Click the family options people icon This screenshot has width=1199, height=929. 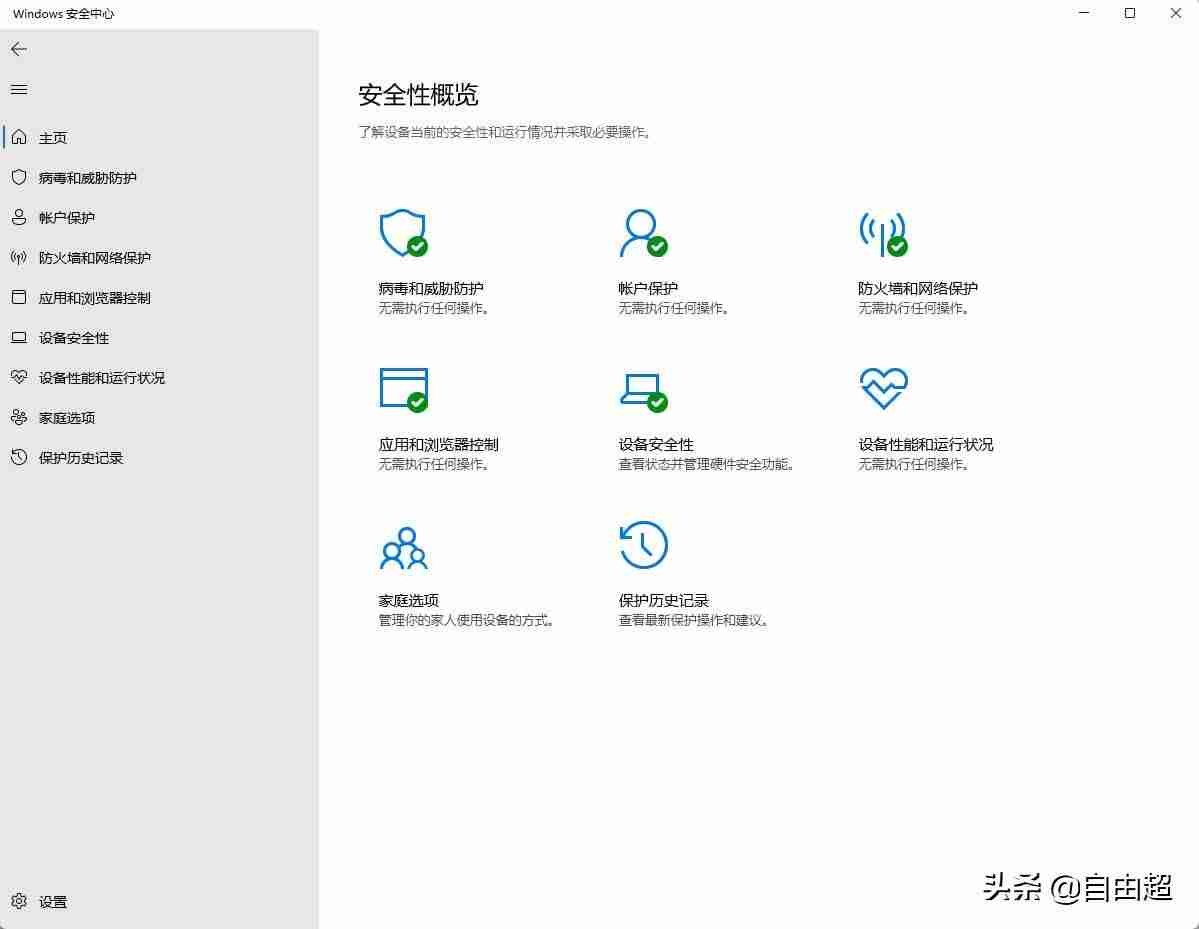click(x=403, y=547)
